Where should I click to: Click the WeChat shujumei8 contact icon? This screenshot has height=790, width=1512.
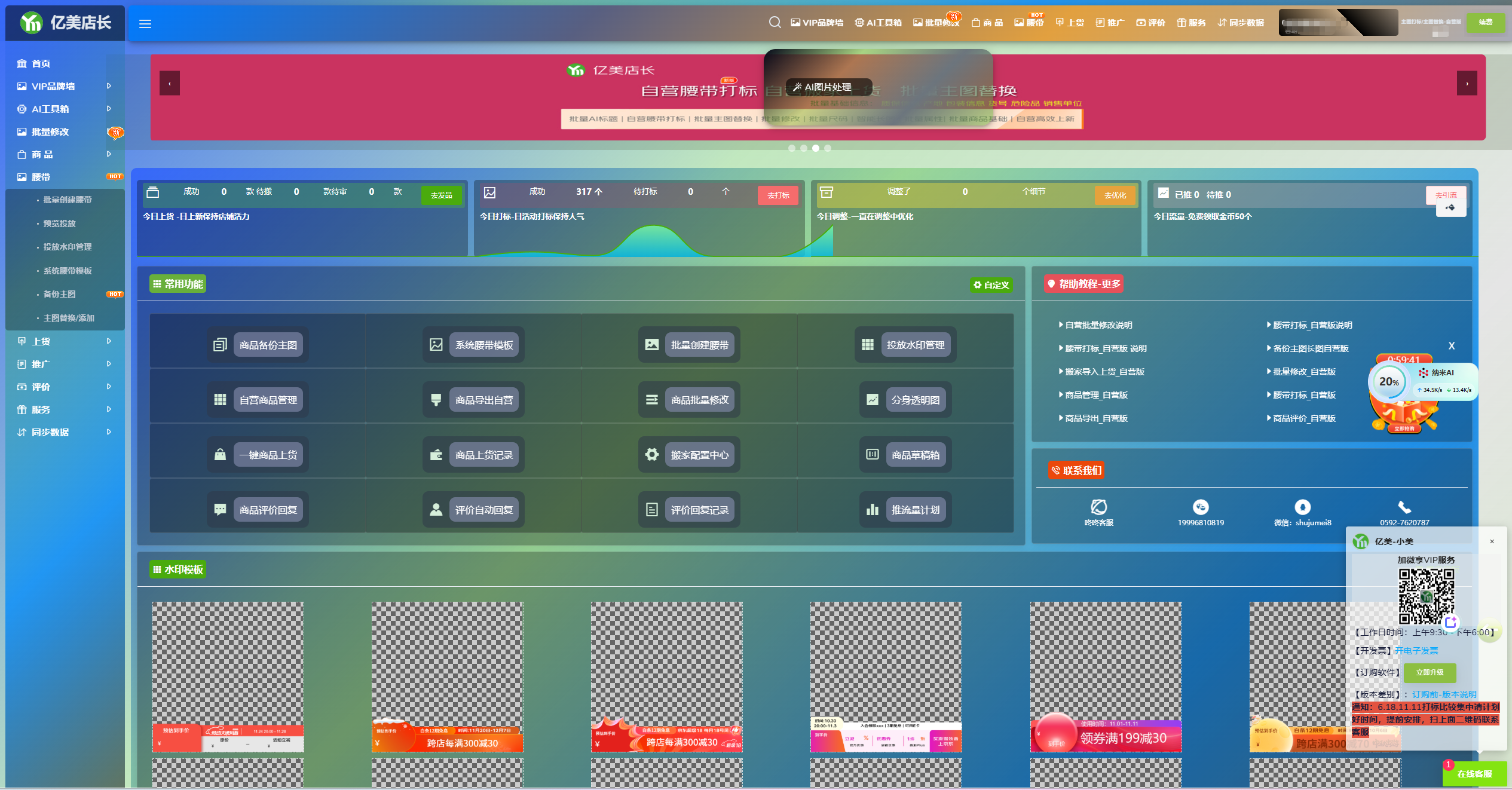pos(1302,507)
